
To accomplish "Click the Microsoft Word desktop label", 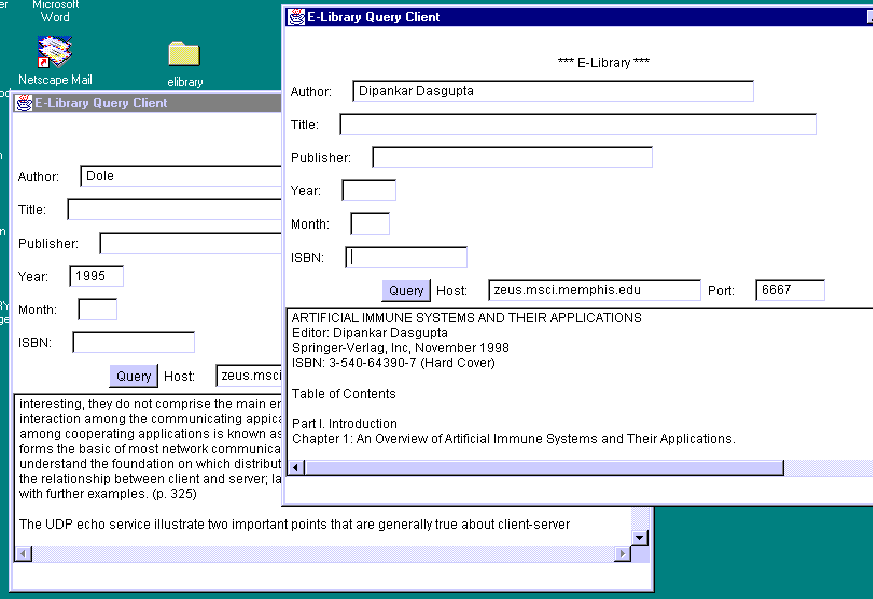I will point(55,11).
